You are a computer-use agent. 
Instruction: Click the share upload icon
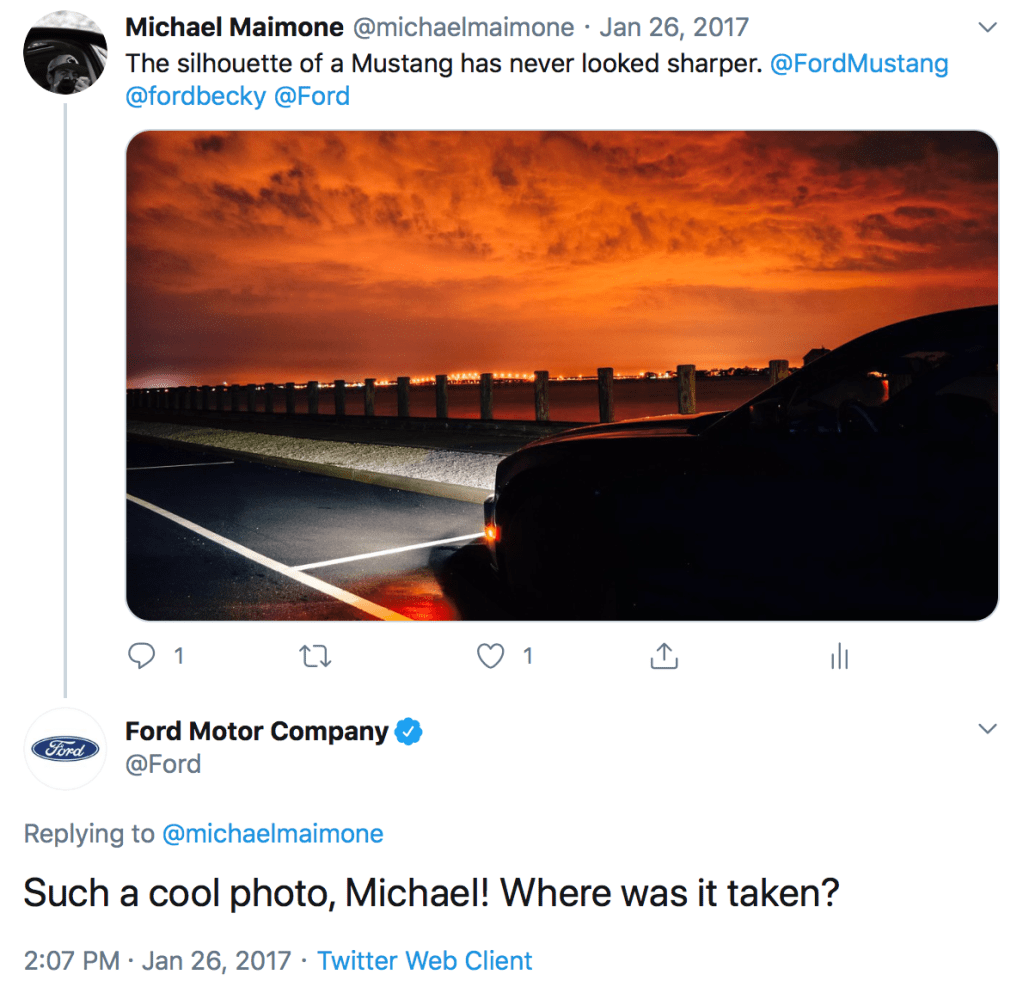pos(664,656)
